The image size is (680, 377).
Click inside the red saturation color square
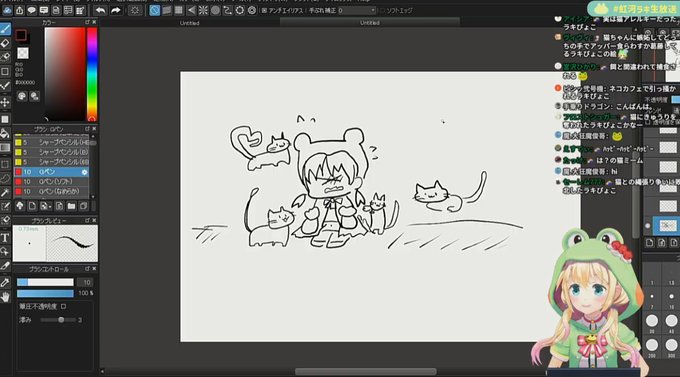65,74
